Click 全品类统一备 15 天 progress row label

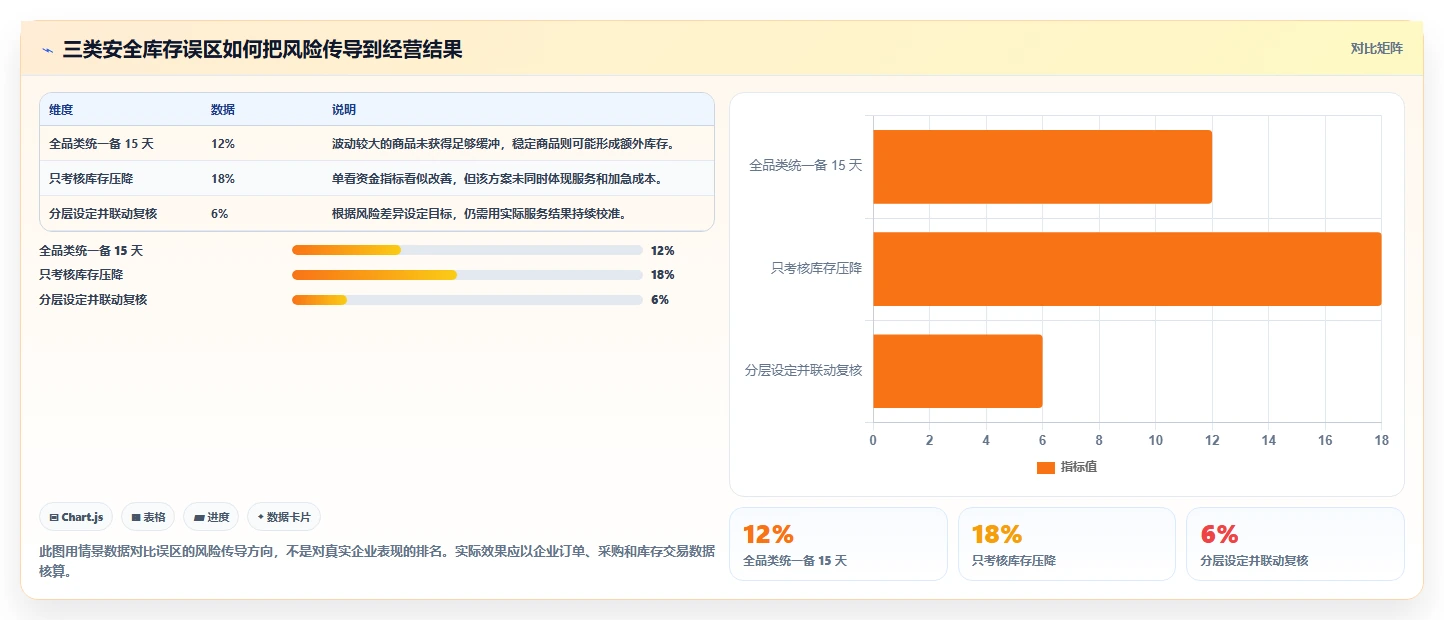click(91, 250)
